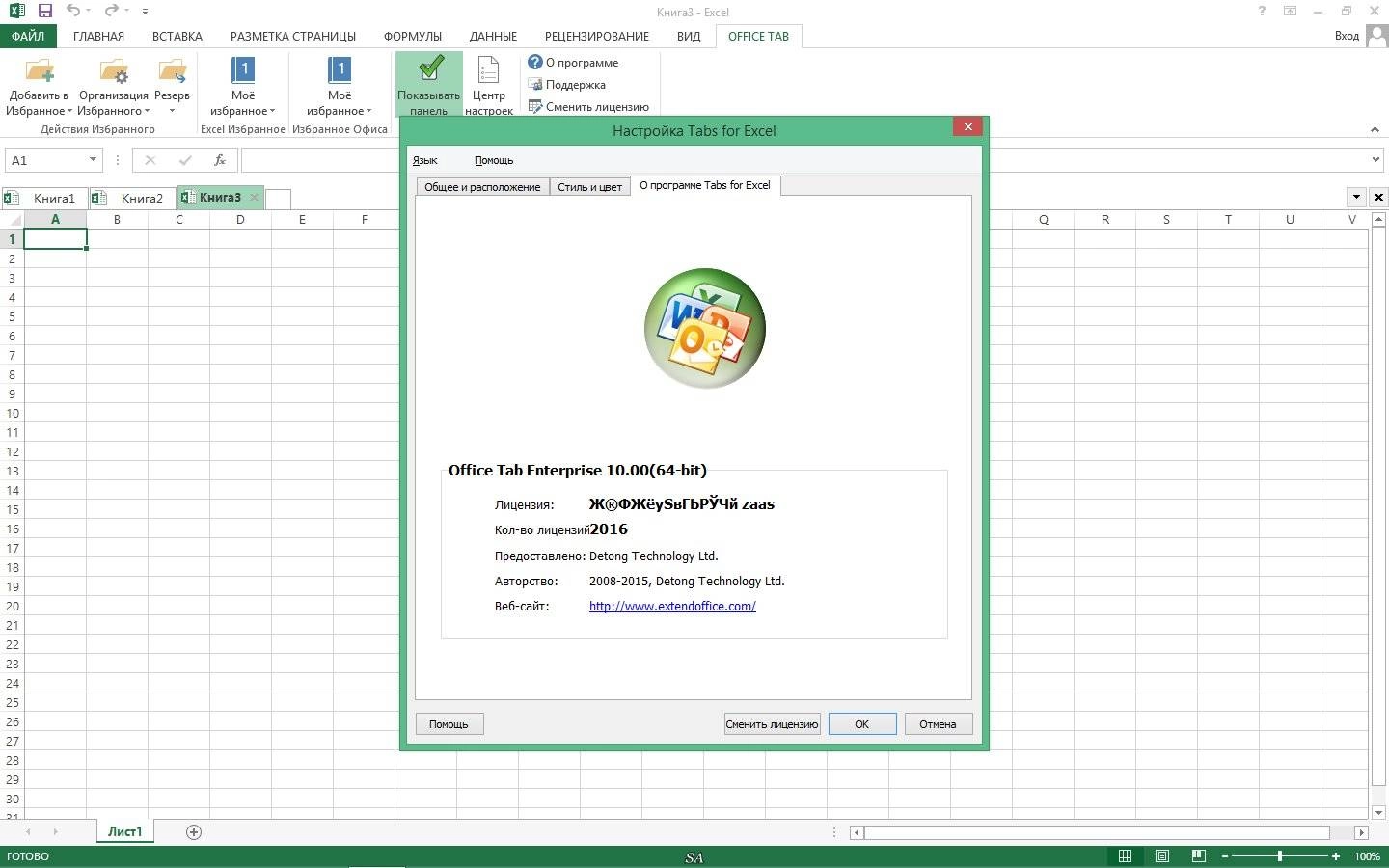Close the Настройка Tabs for Excel dialog
1389x868 pixels.
point(967,126)
